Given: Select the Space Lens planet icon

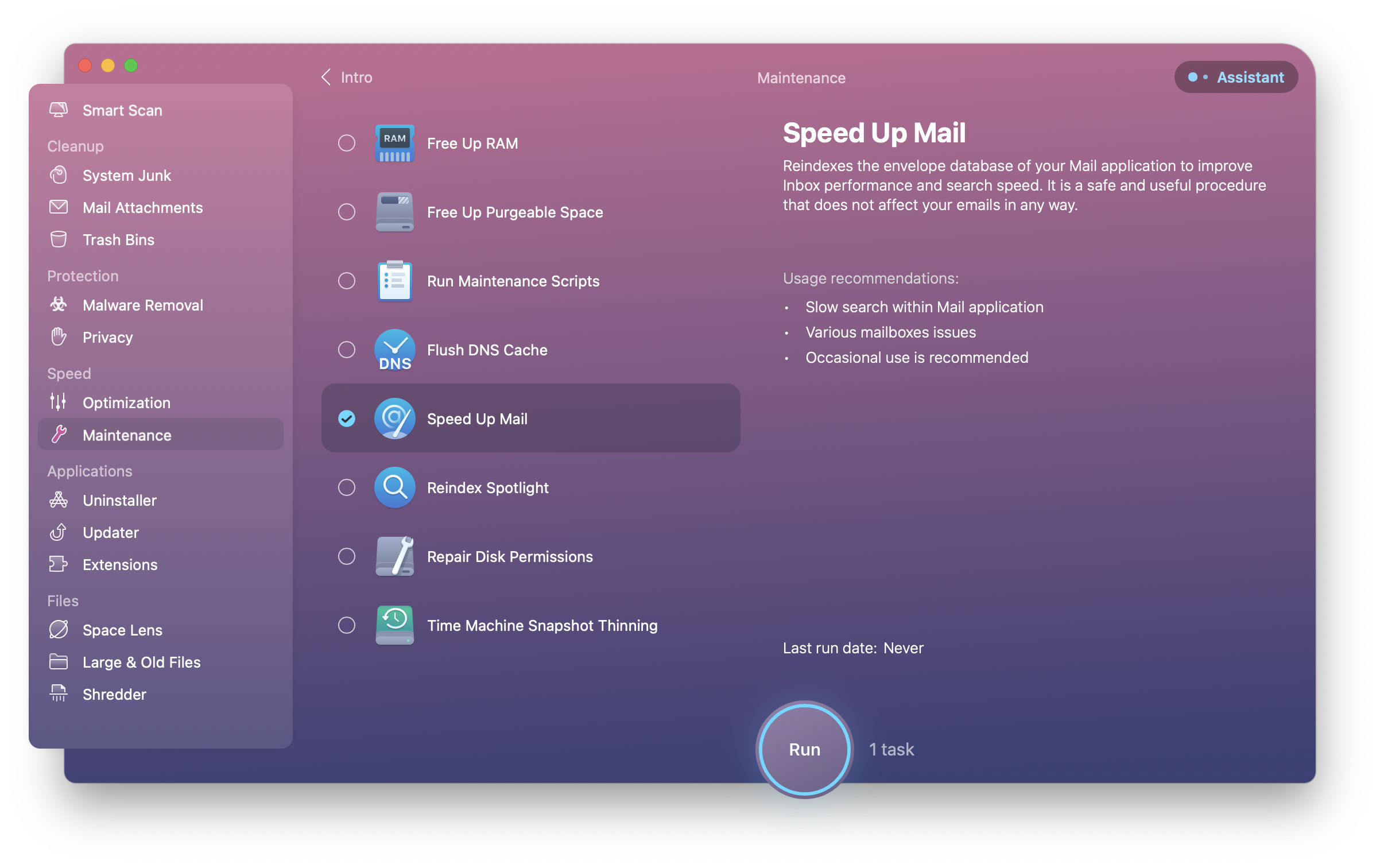Looking at the screenshot, I should tap(59, 630).
